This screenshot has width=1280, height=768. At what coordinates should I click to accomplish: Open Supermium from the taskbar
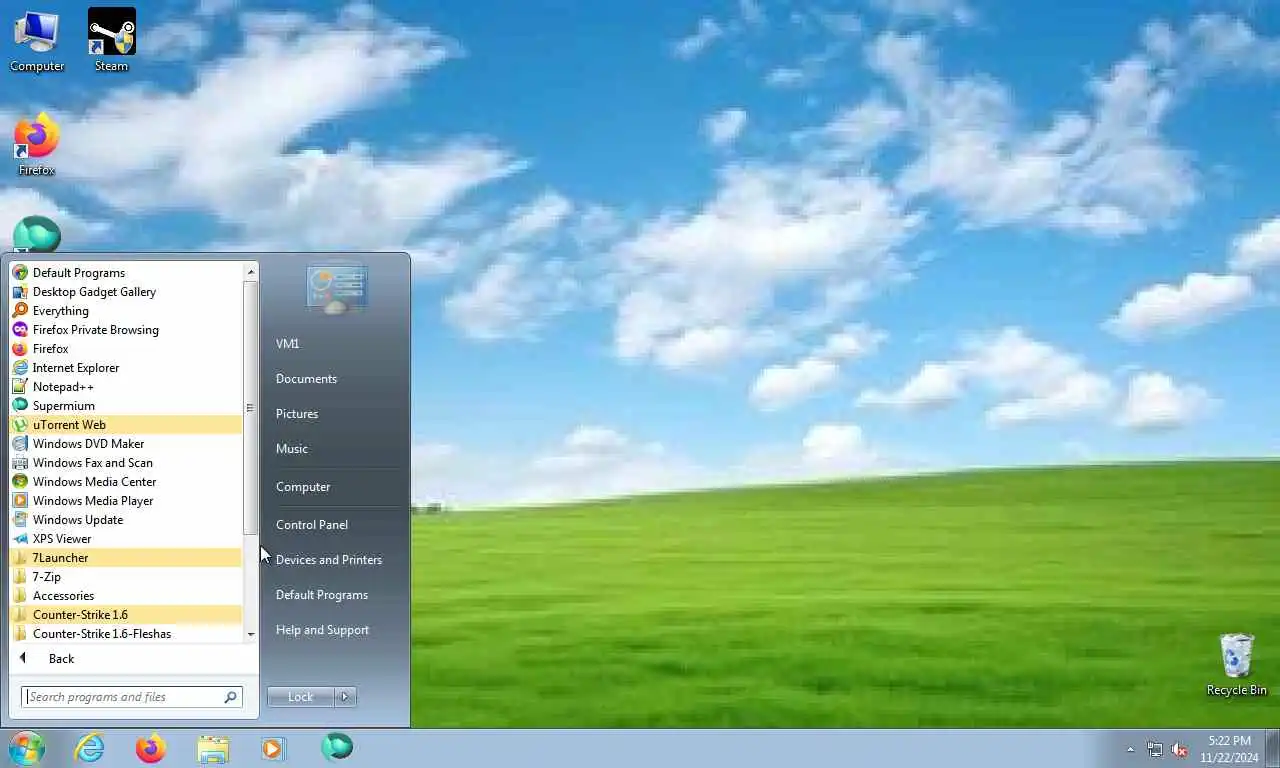(x=337, y=747)
